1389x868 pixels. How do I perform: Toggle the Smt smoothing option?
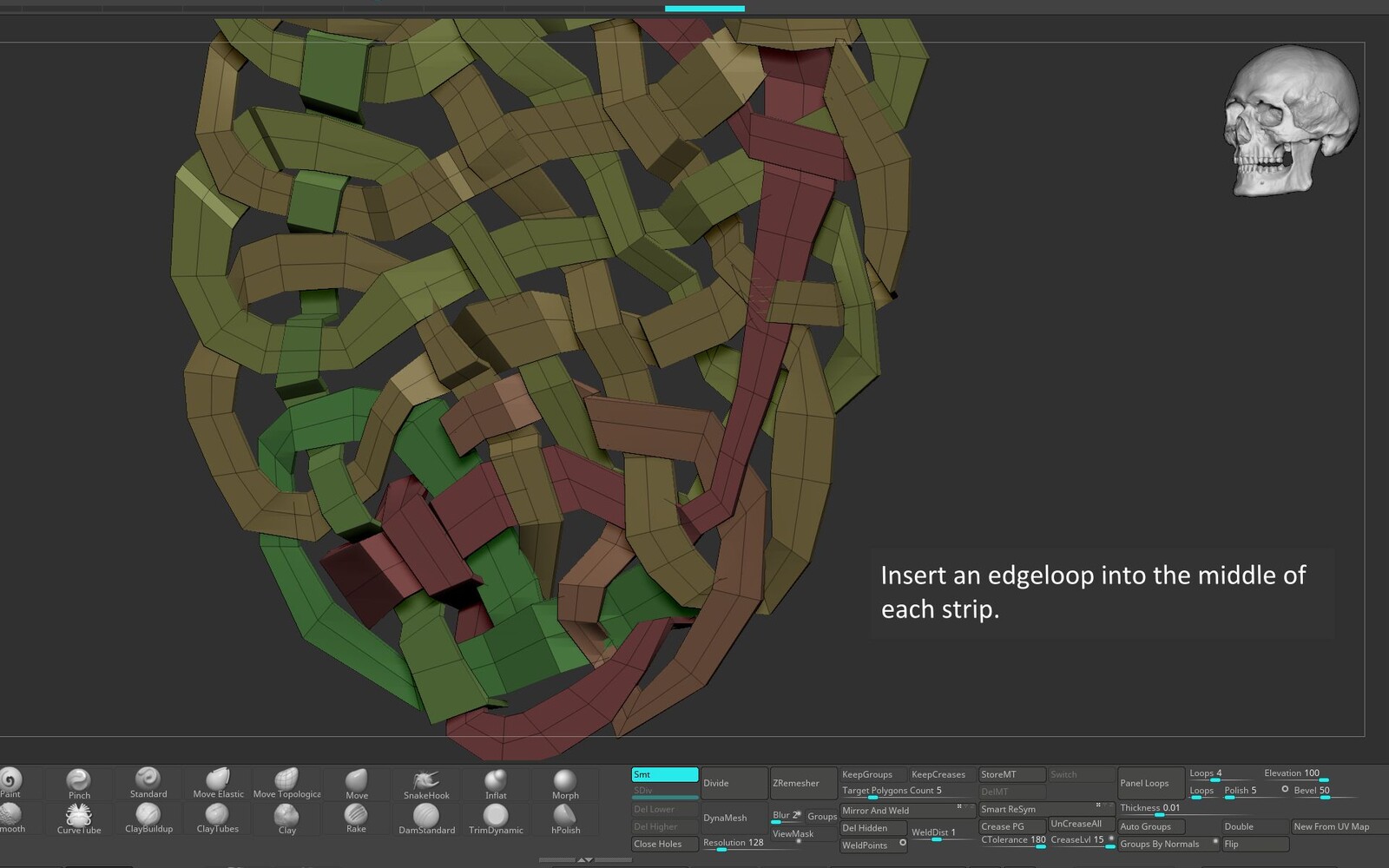[x=665, y=774]
